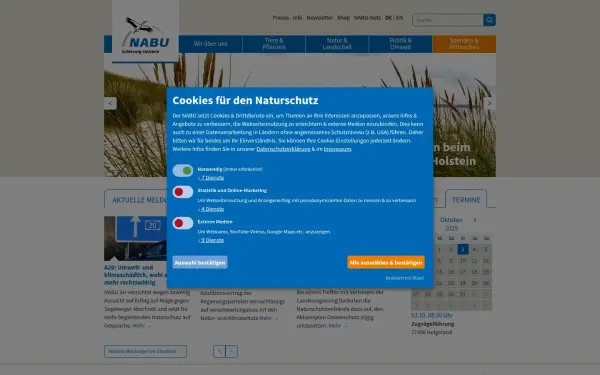Open the Tiere & Pflanzen menu
This screenshot has width=600, height=375.
pyautogui.click(x=274, y=44)
